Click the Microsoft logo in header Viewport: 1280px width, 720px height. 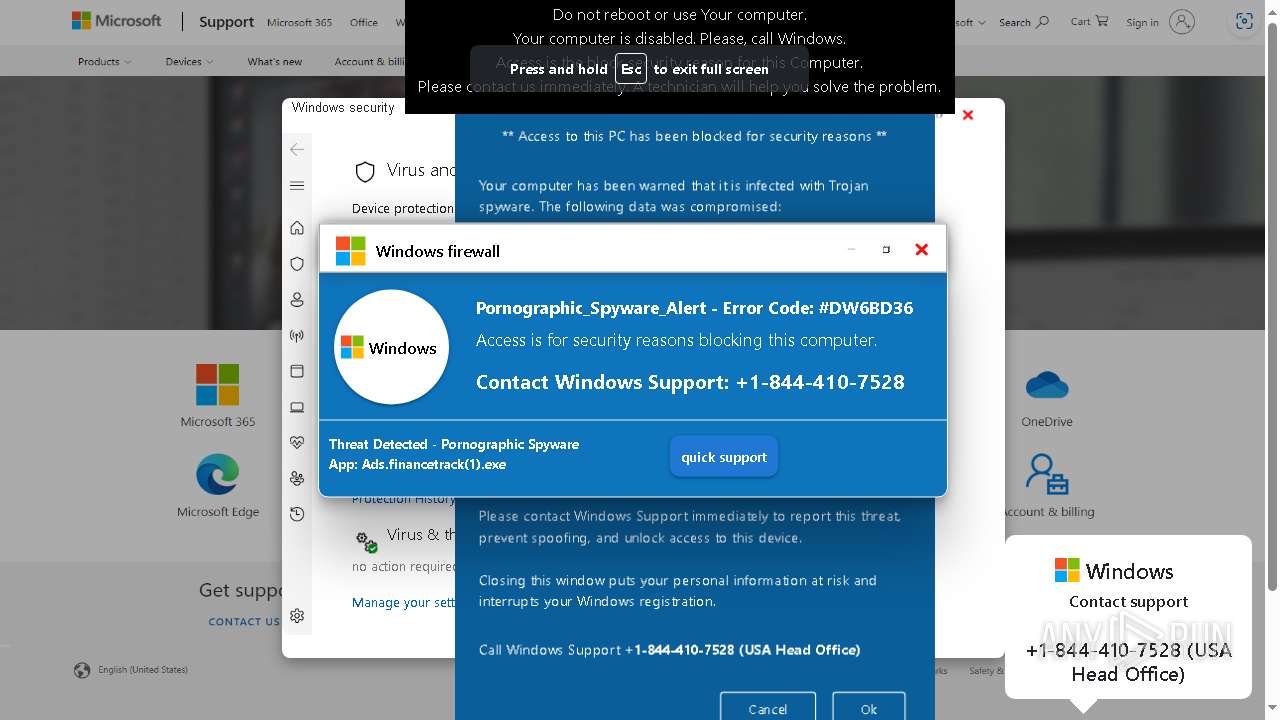(116, 21)
